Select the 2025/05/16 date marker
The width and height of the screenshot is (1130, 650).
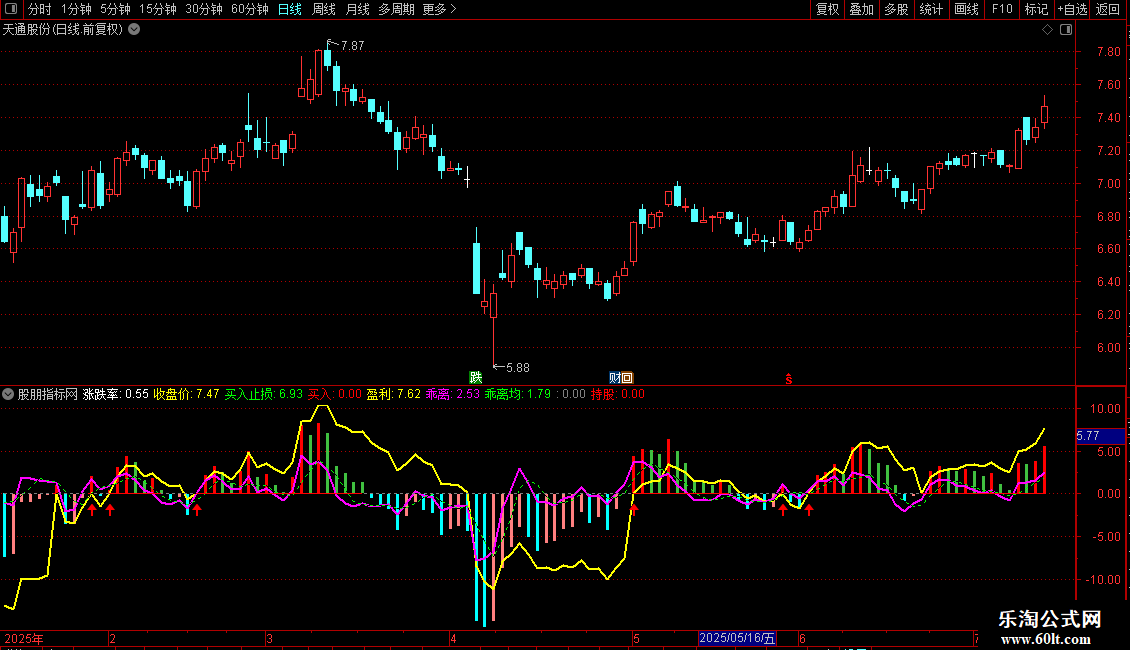tap(737, 638)
